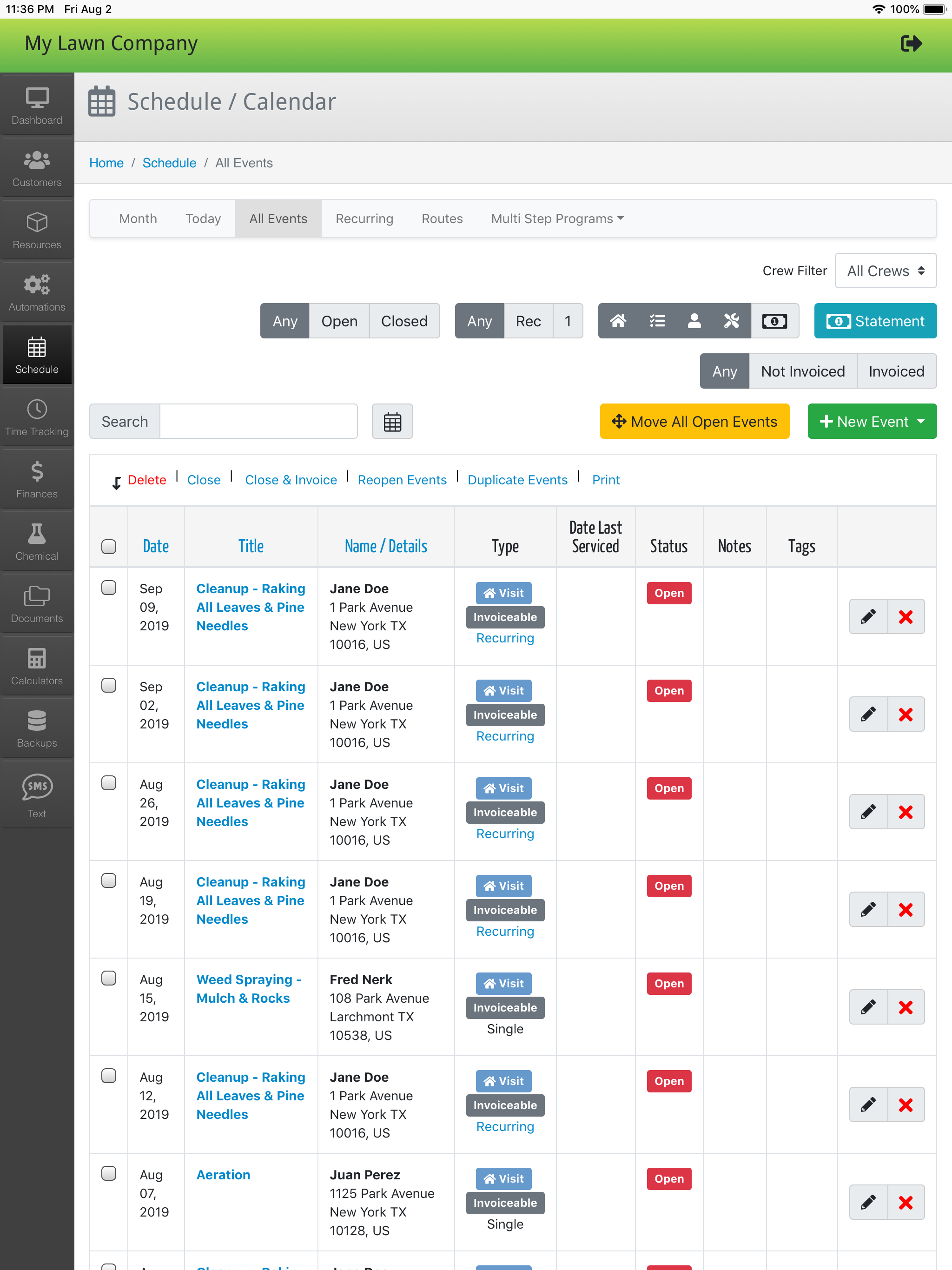This screenshot has width=952, height=1270.
Task: Click the checklist filter icon
Action: click(x=656, y=321)
